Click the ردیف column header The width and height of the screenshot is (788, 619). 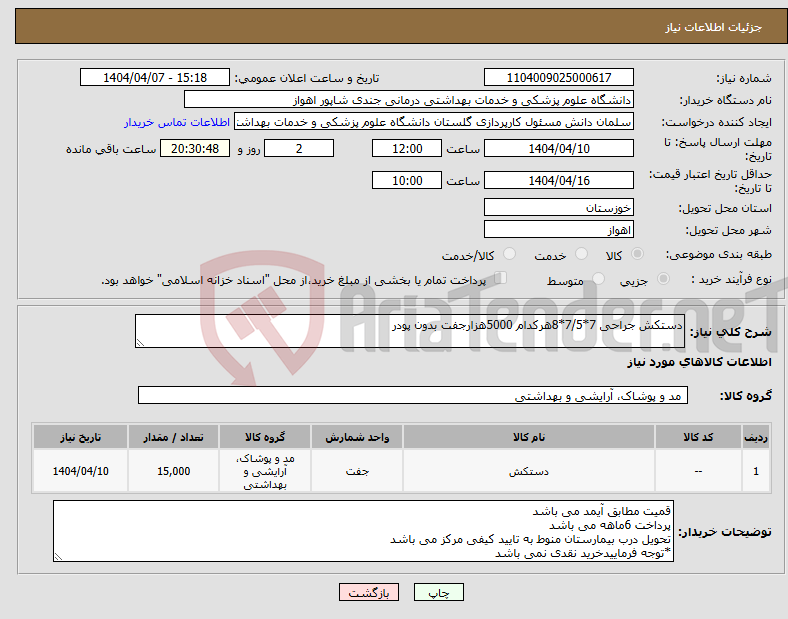coord(756,437)
